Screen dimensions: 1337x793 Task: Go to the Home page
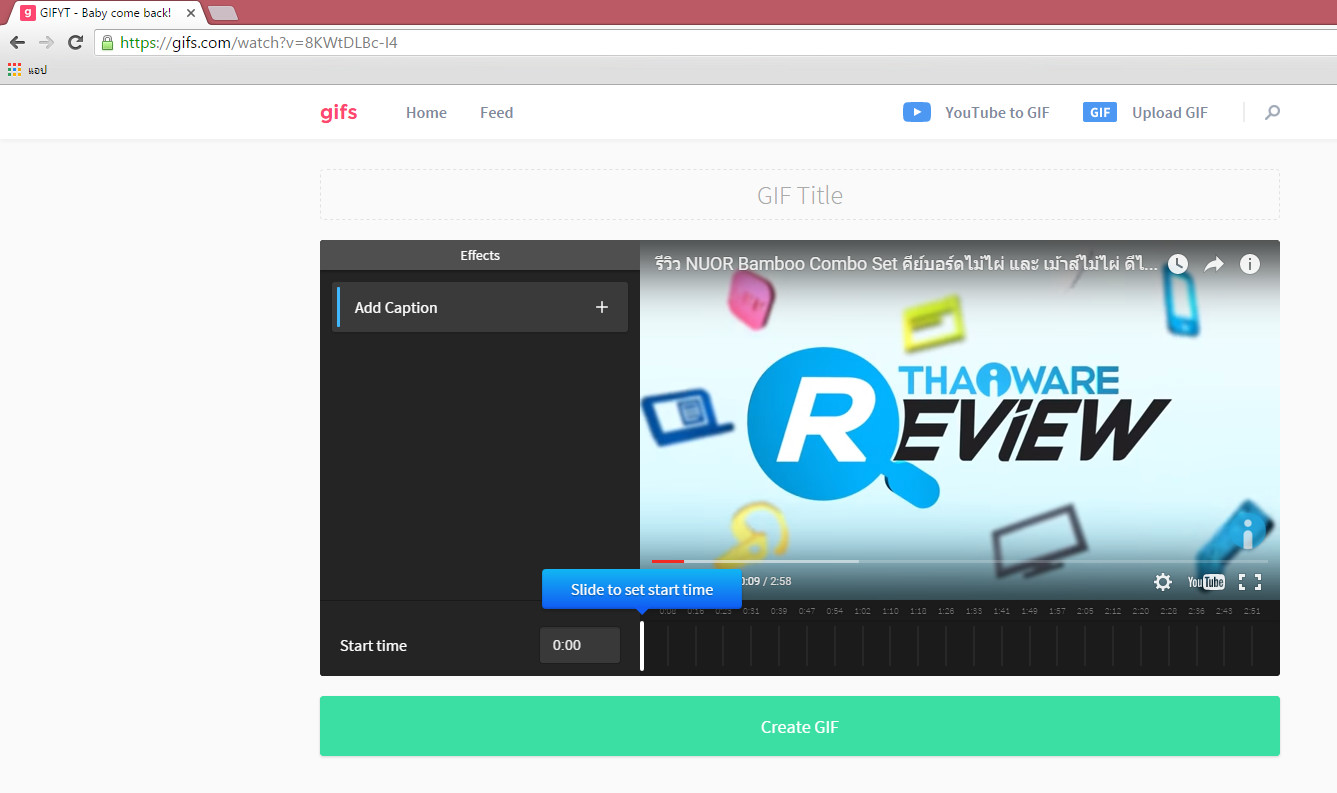coord(426,113)
